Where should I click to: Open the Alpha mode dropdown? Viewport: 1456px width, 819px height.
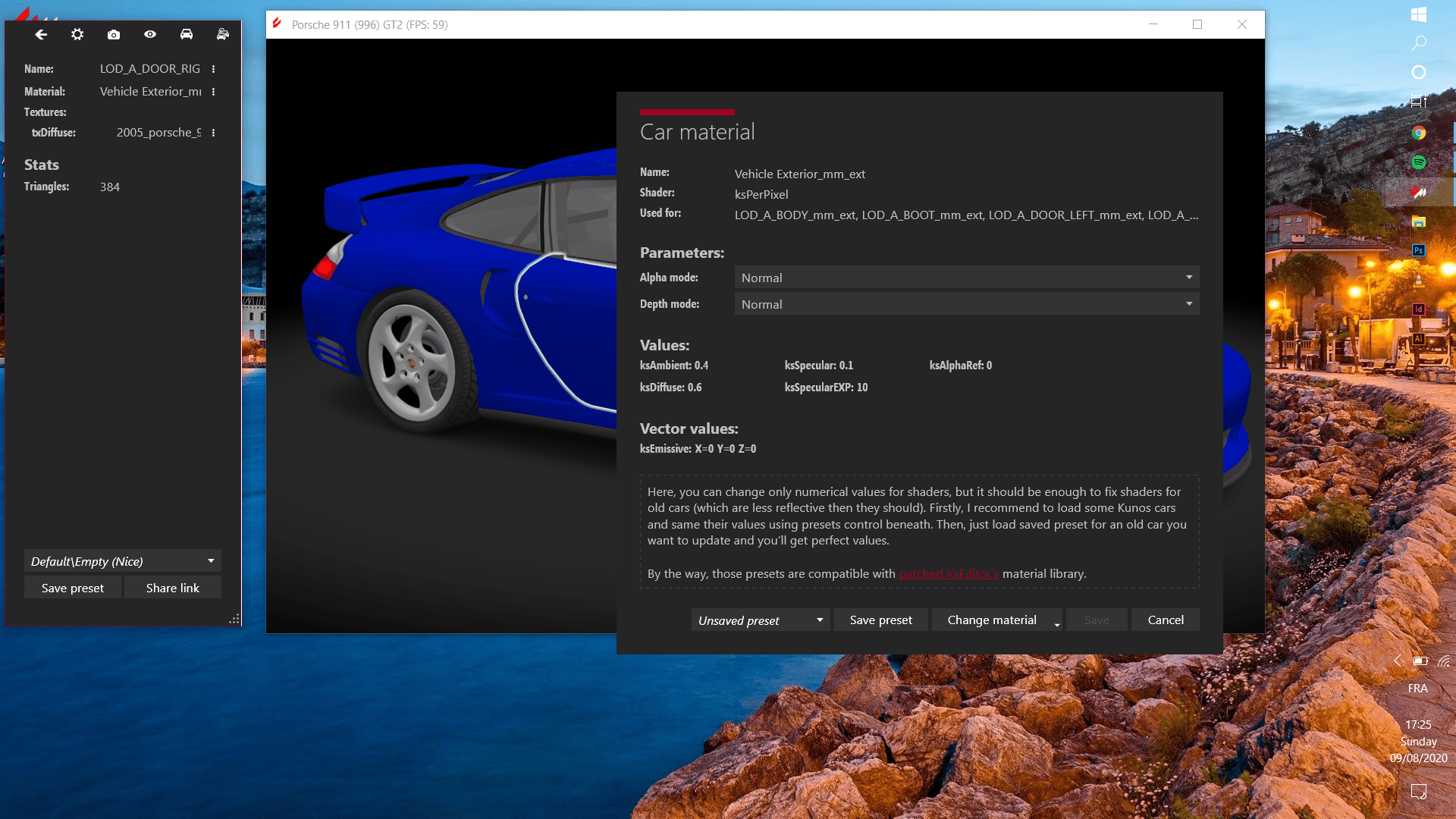[x=967, y=278]
